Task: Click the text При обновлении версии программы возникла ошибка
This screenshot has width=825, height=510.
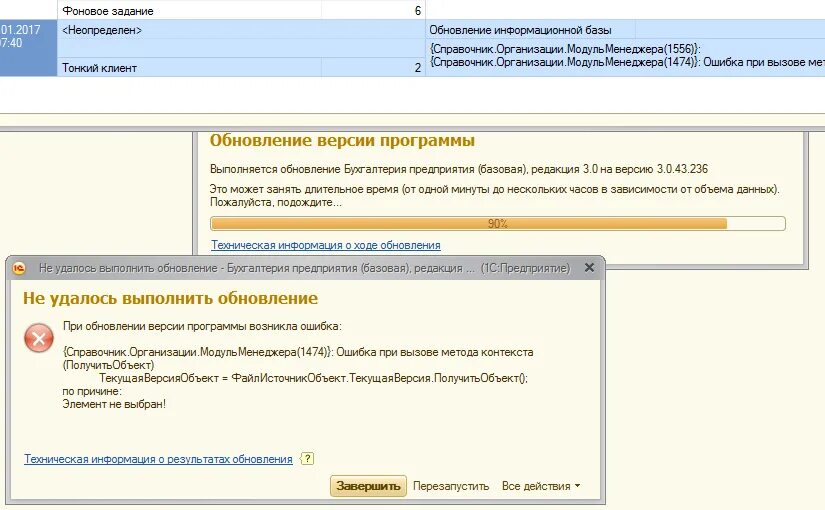Action: (x=202, y=326)
